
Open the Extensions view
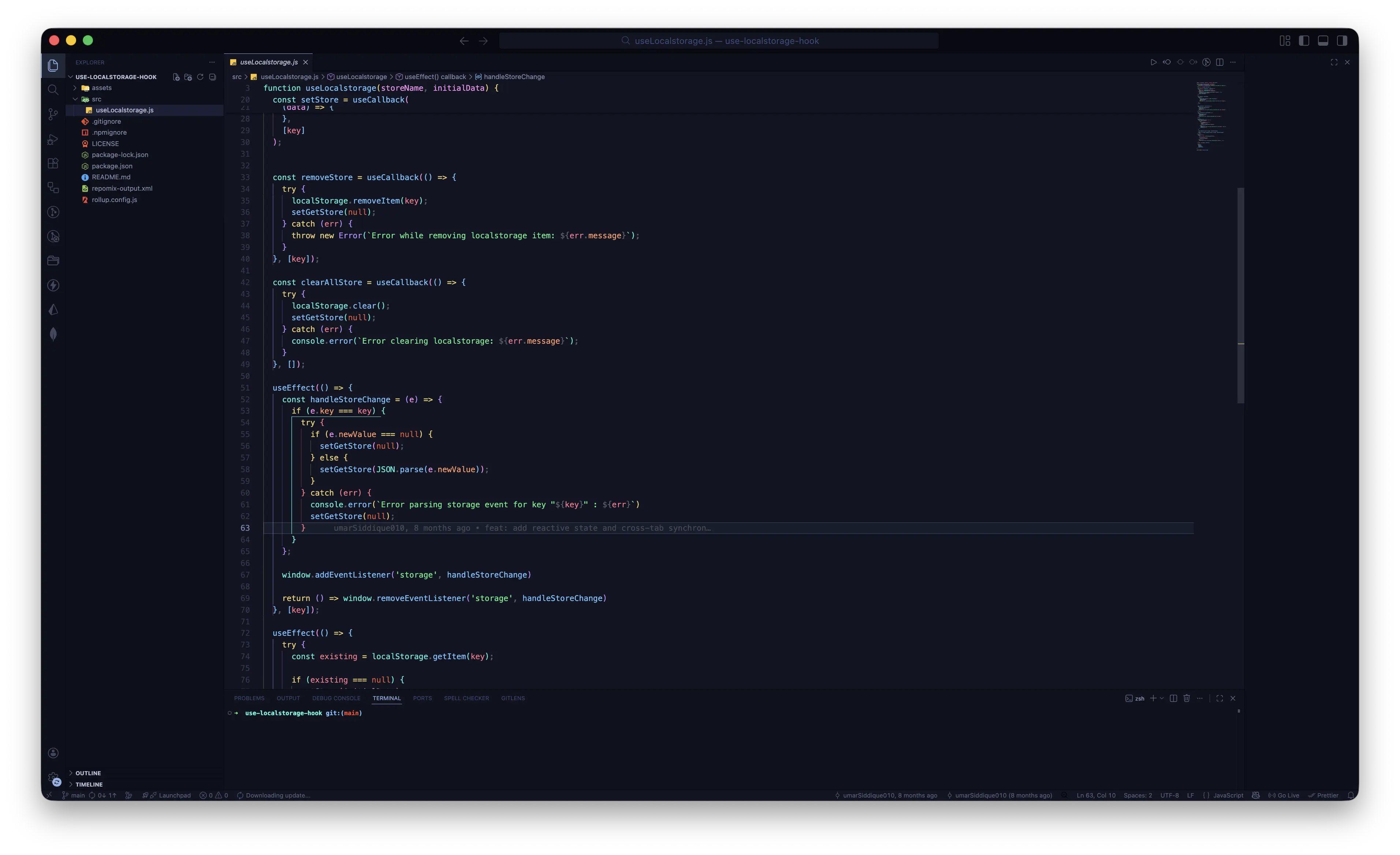coord(53,164)
